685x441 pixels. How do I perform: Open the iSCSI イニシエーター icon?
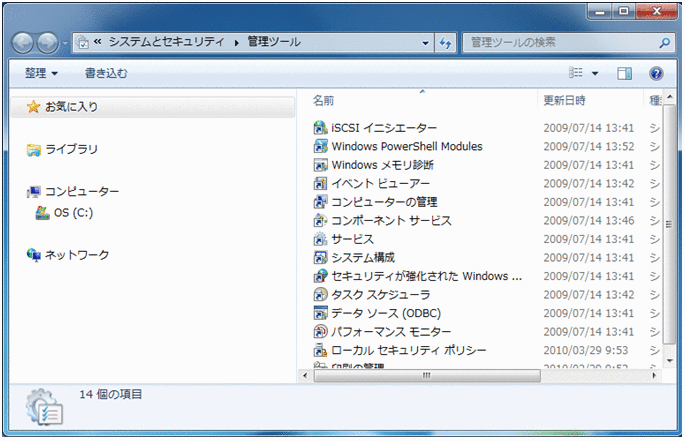320,128
